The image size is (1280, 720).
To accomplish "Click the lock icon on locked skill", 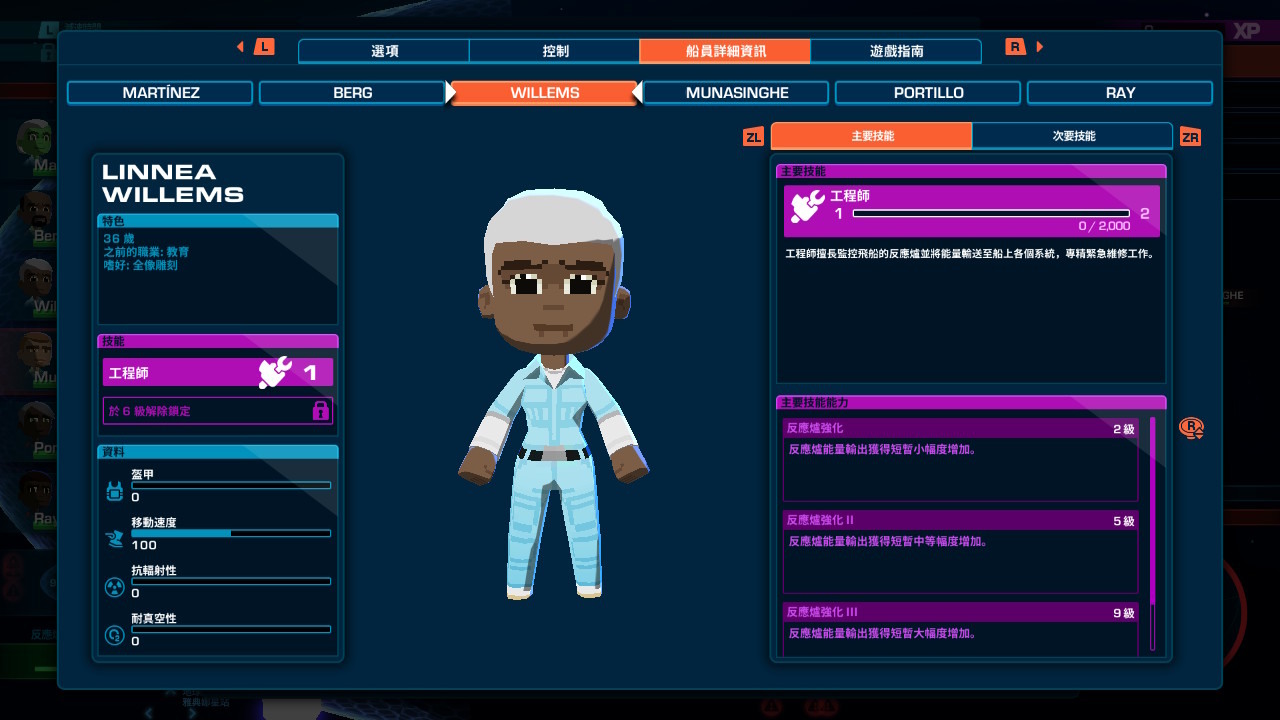I will tap(320, 411).
